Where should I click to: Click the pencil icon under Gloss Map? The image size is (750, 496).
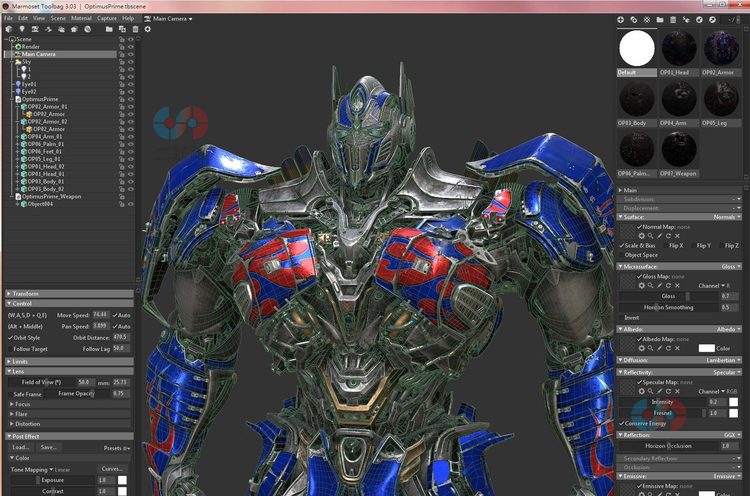pyautogui.click(x=660, y=286)
